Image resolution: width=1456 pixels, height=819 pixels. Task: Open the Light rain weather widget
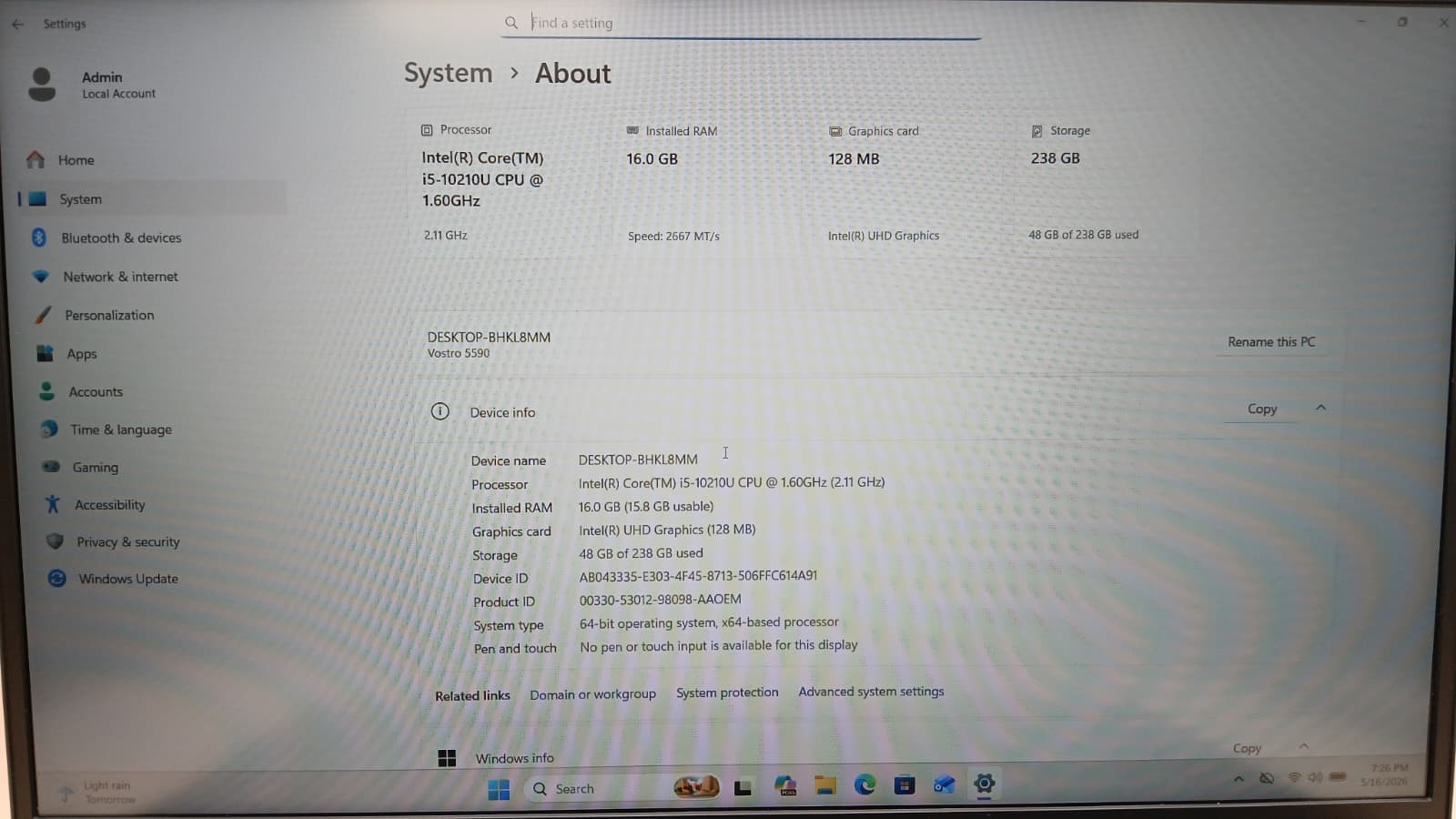click(x=97, y=792)
